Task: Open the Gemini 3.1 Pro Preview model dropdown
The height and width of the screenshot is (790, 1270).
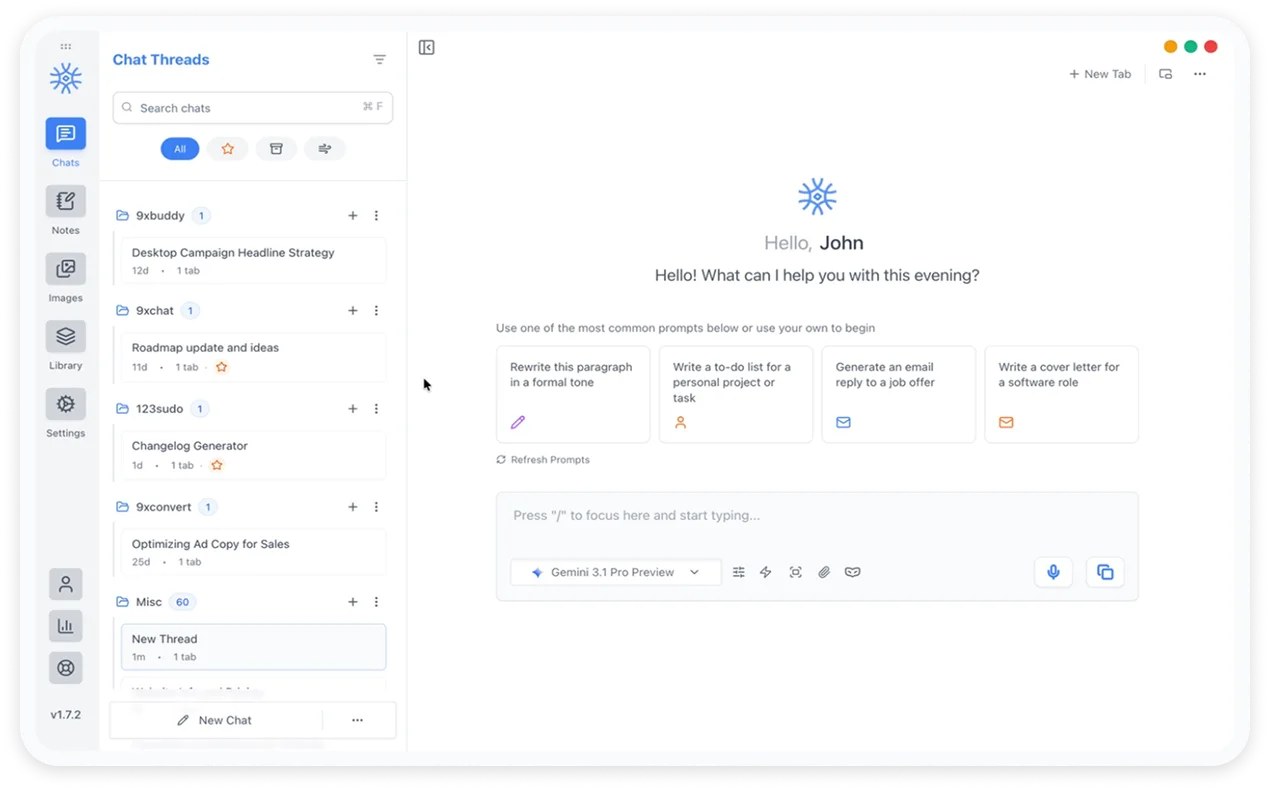Action: pos(616,572)
